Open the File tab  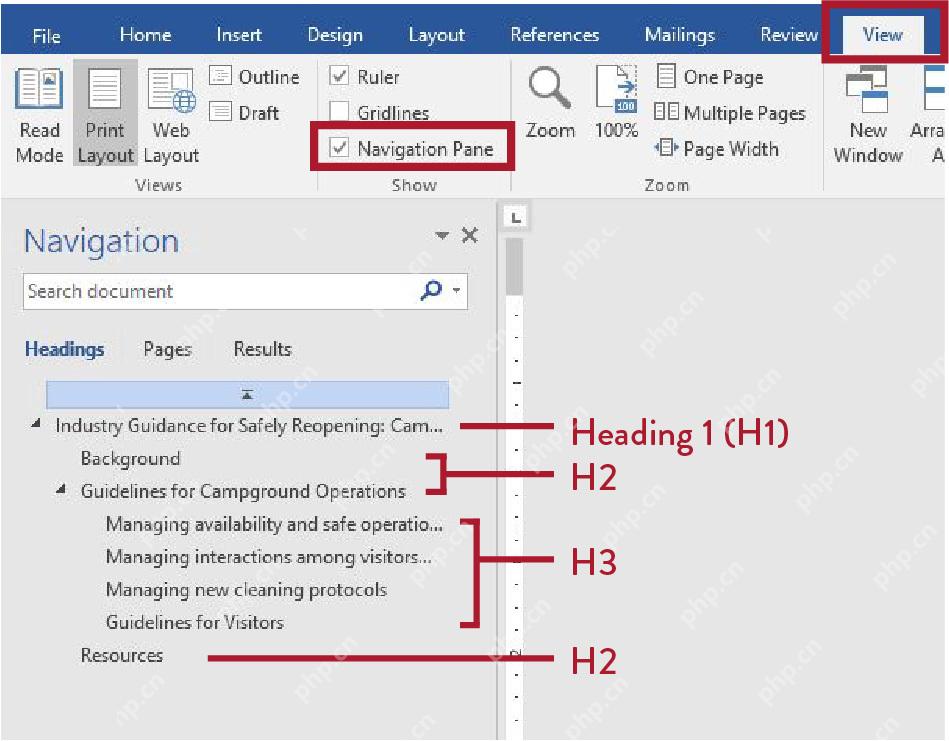(47, 36)
